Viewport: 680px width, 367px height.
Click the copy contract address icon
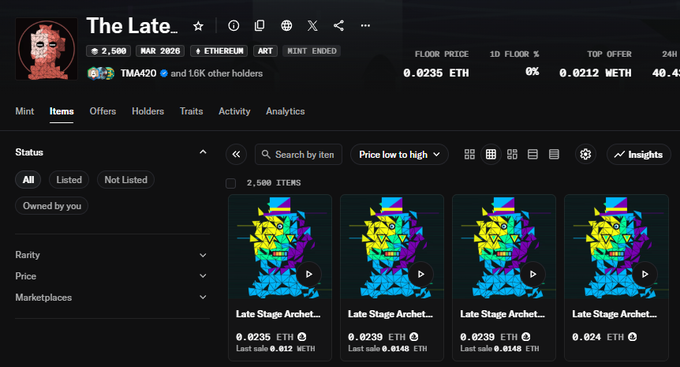tap(259, 26)
